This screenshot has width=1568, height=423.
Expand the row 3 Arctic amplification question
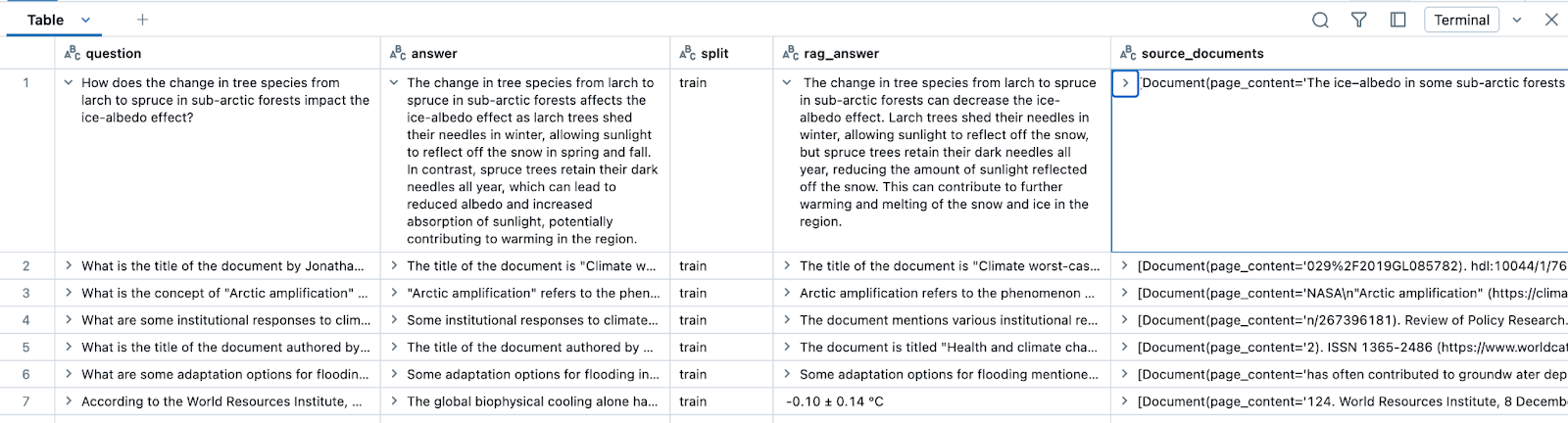[x=69, y=293]
